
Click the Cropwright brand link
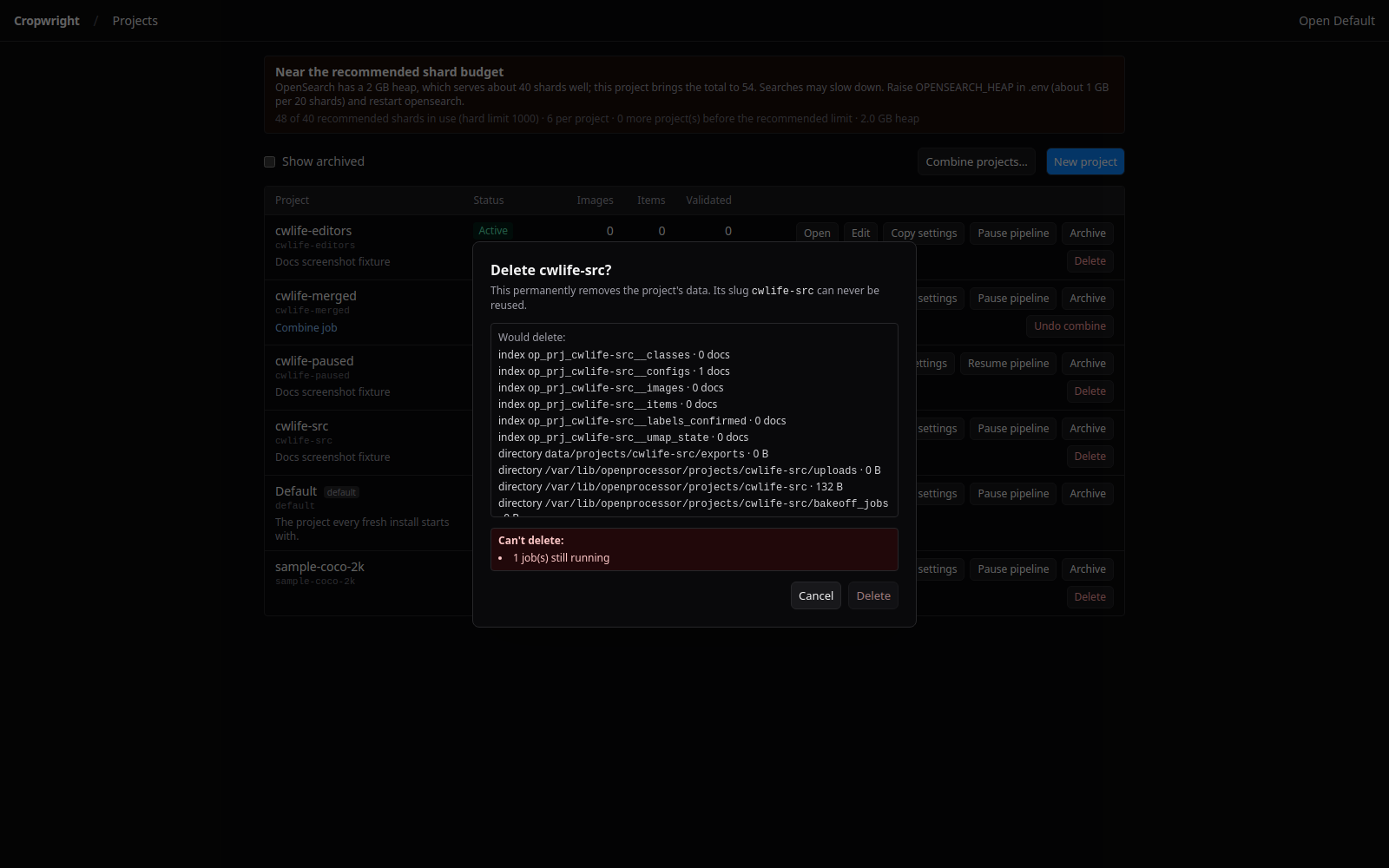coord(47,21)
